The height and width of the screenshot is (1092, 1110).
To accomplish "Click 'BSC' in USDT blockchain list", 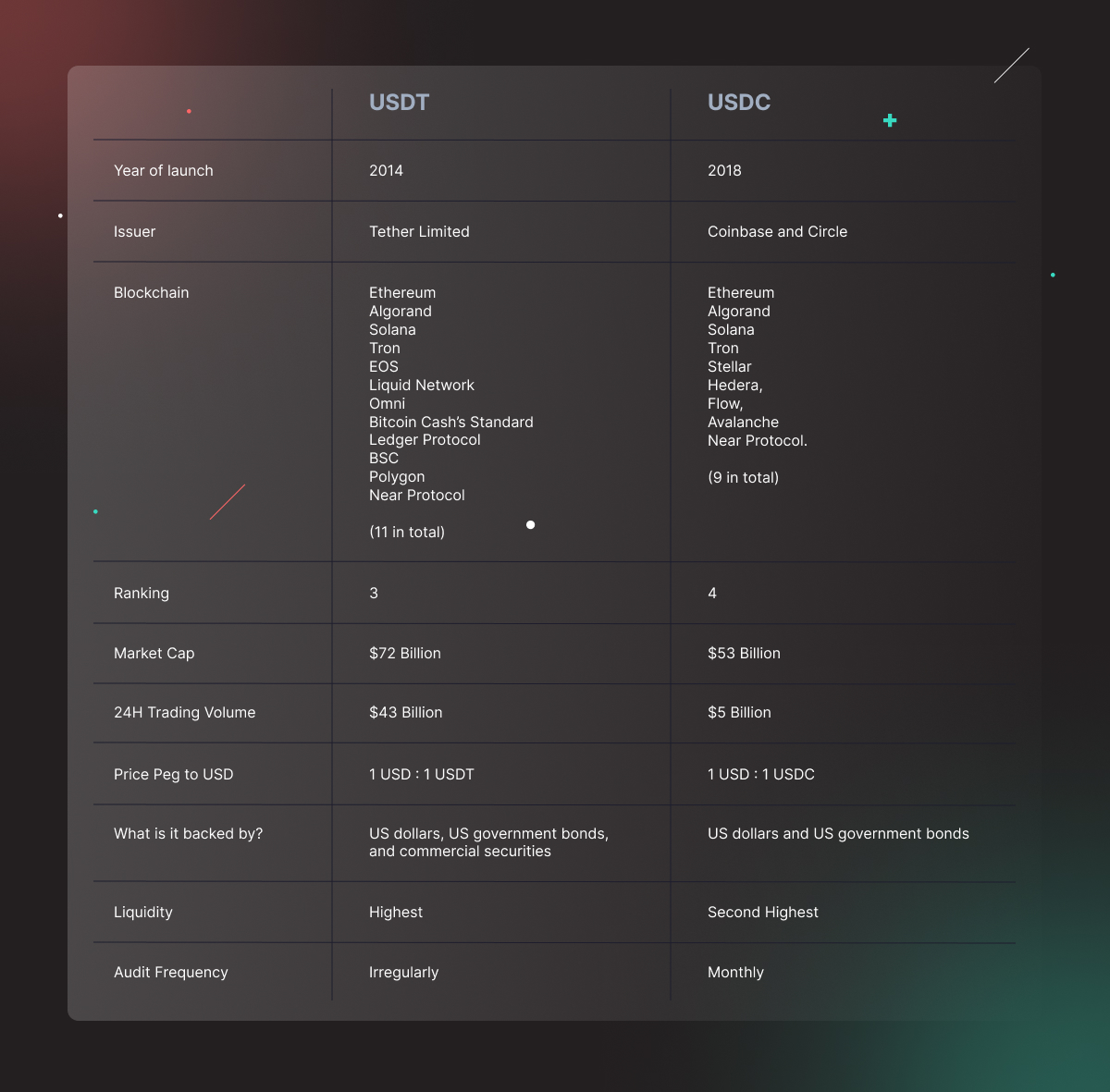I will coord(384,458).
